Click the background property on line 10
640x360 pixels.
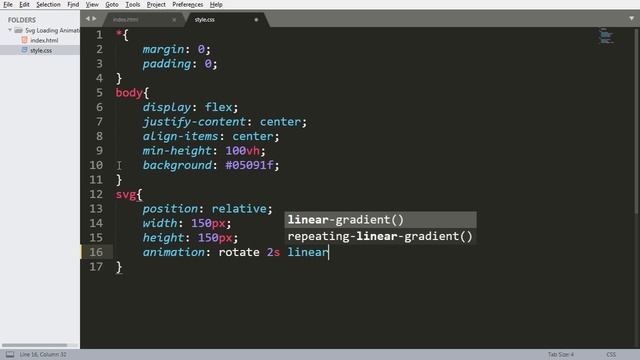[177, 165]
